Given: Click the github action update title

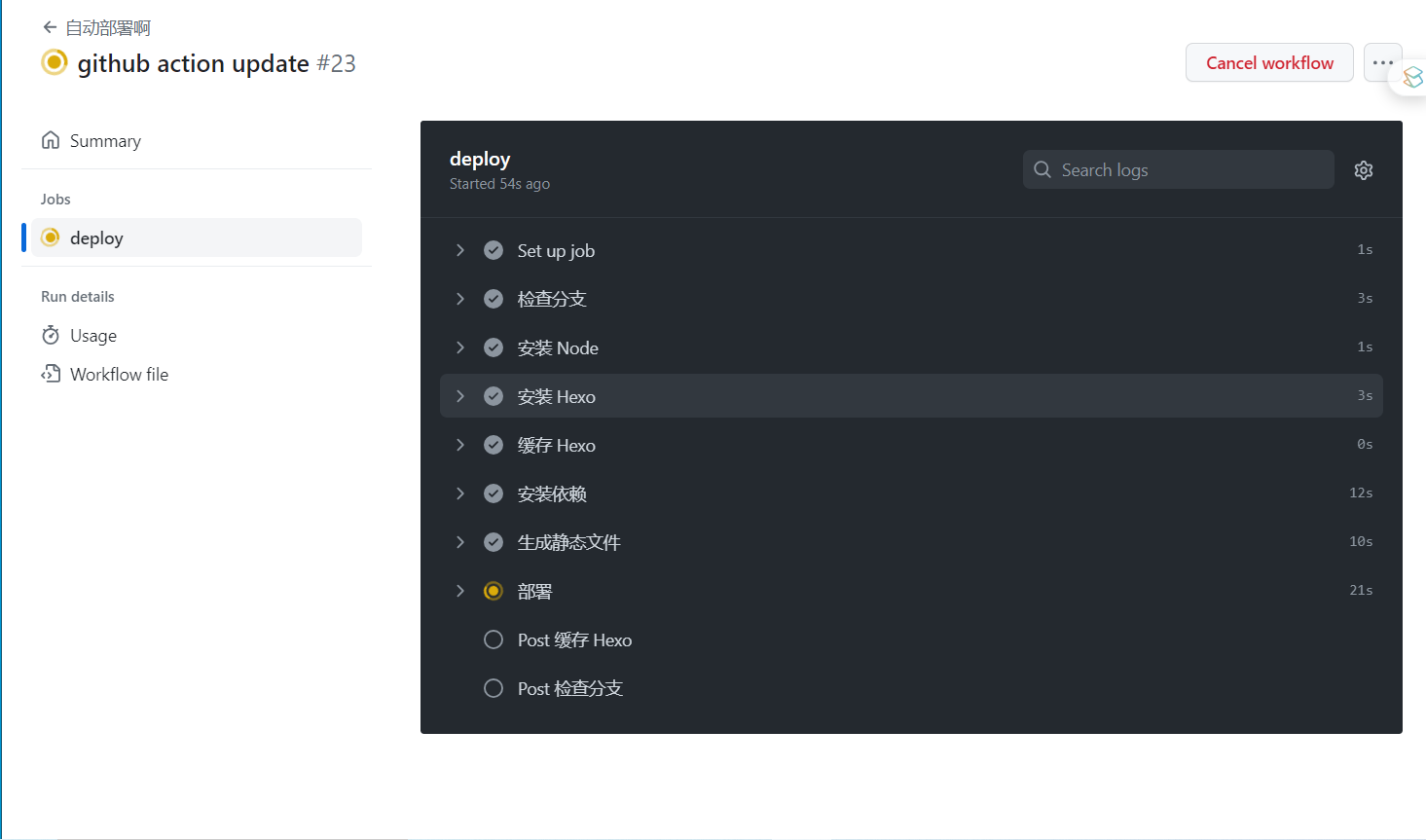Looking at the screenshot, I should pos(194,63).
